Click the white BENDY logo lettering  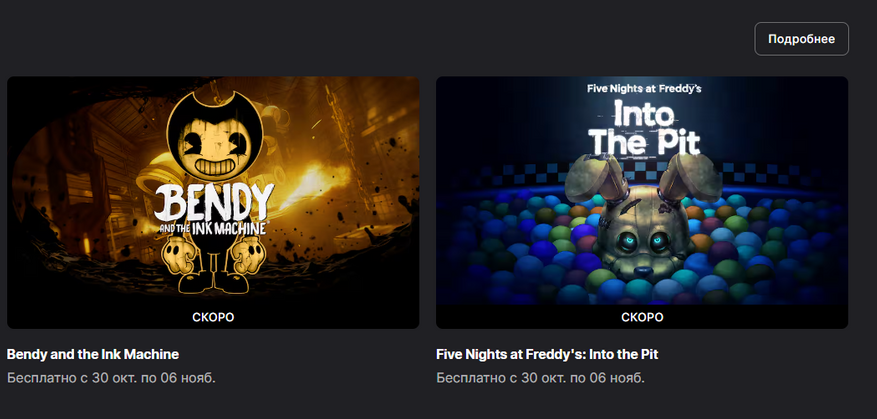click(214, 203)
